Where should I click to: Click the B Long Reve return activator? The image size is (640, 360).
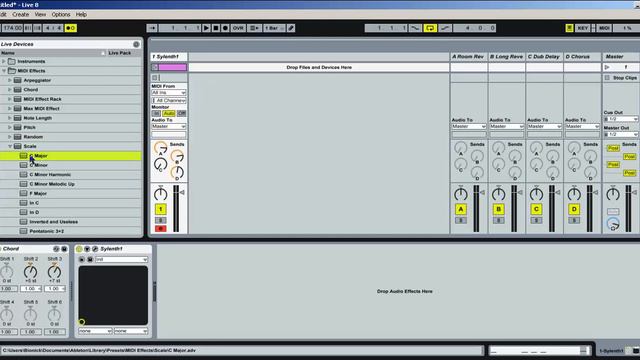[x=498, y=209]
